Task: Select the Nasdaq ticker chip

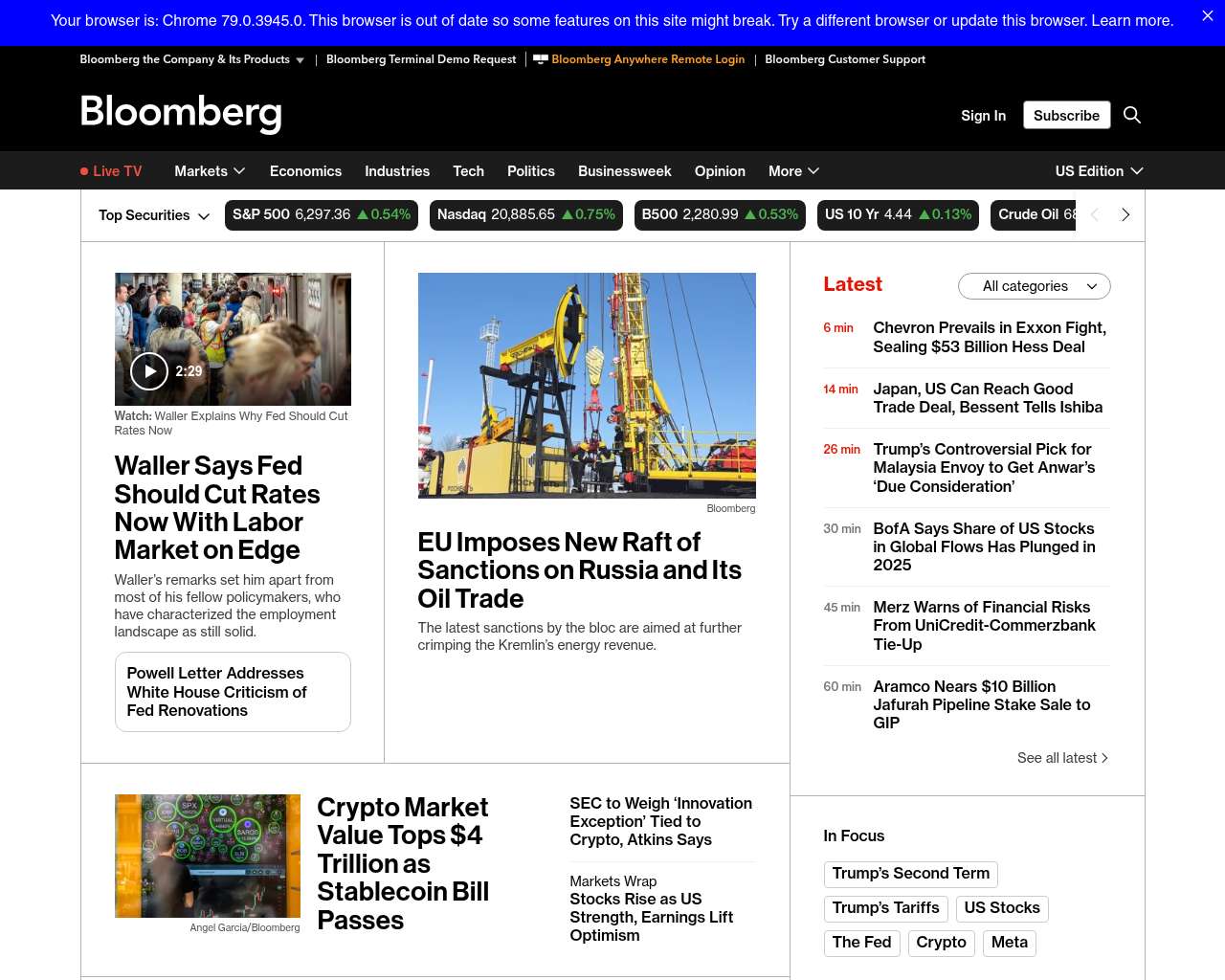Action: click(526, 215)
